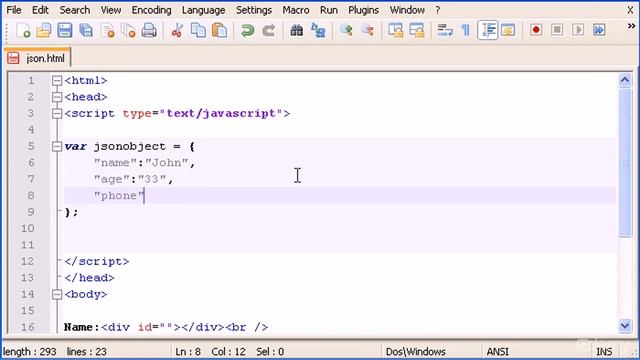Click the INS mode in the status bar
The width and height of the screenshot is (640, 360).
(x=604, y=351)
